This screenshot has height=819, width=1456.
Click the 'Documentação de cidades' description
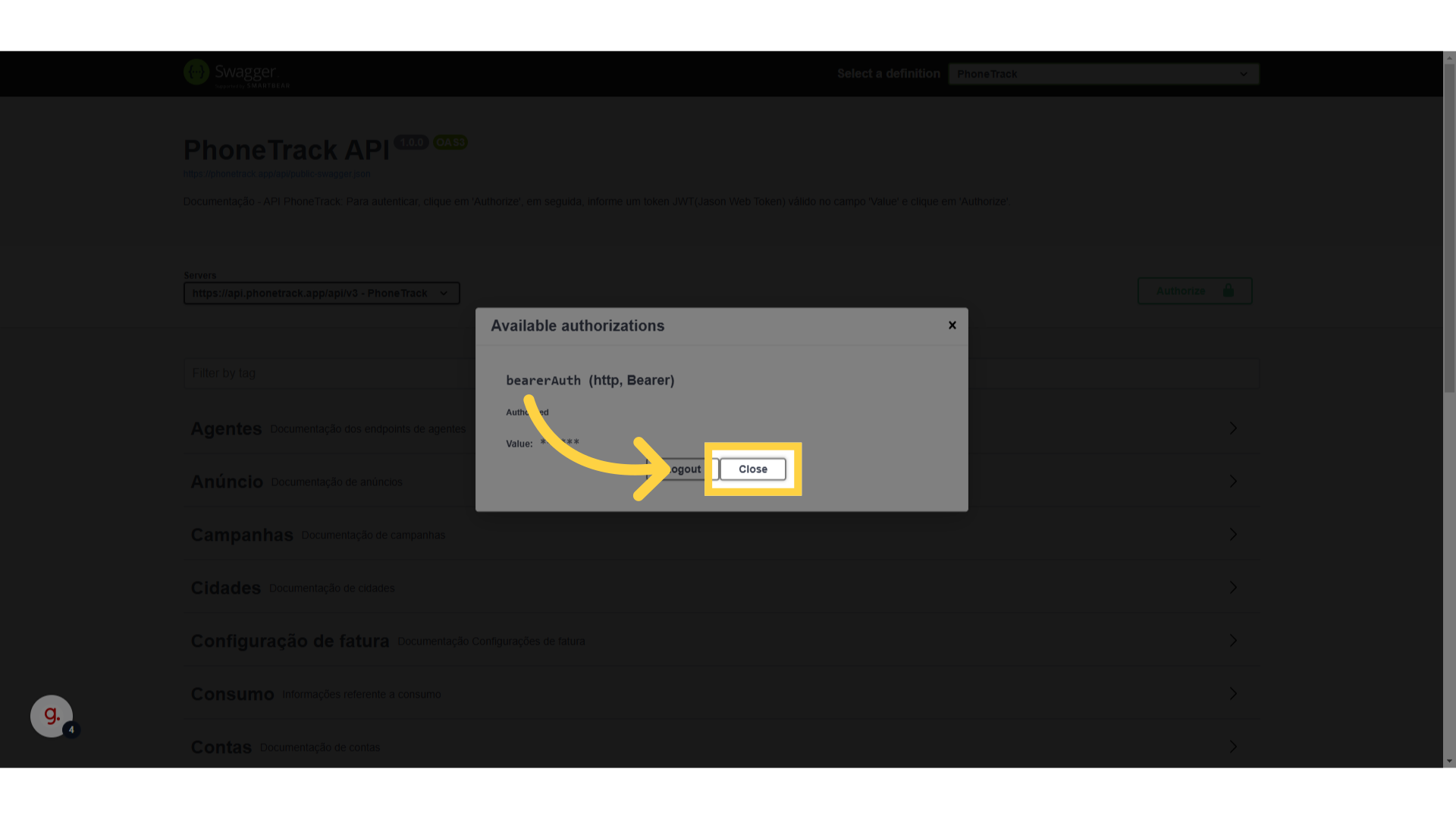(x=331, y=588)
